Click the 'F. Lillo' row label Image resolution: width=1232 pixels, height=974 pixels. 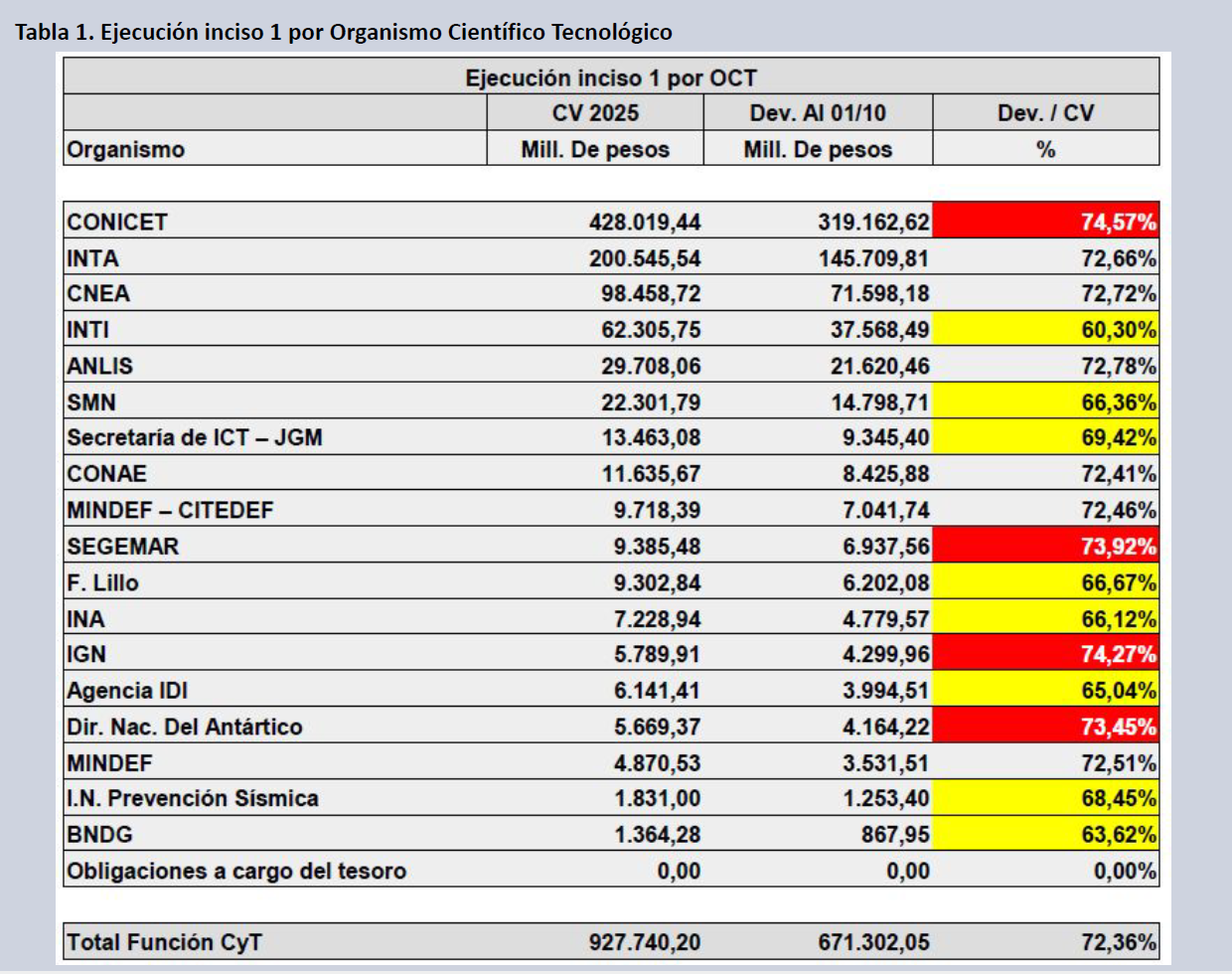pyautogui.click(x=103, y=582)
